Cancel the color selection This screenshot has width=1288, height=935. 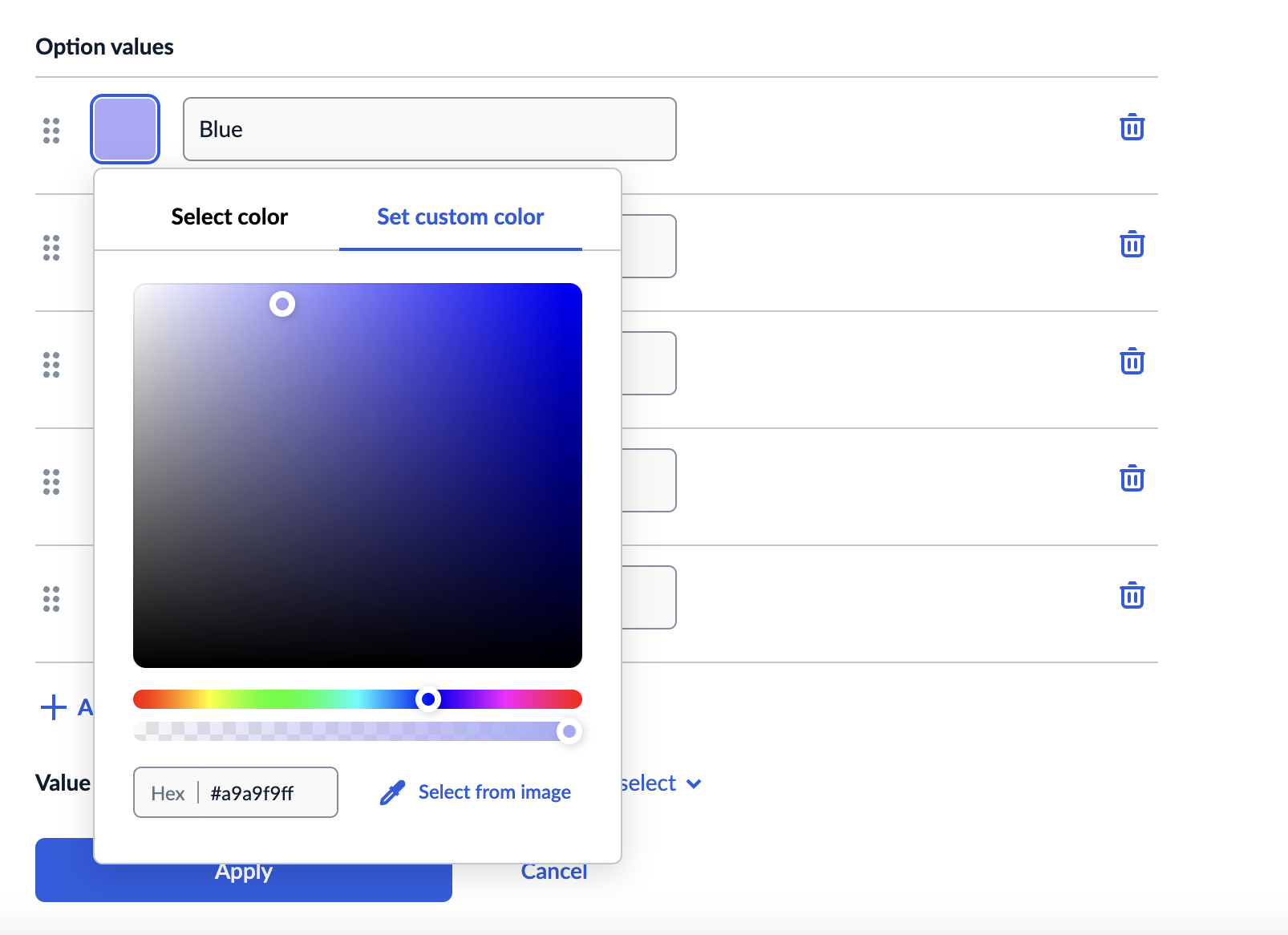pos(554,872)
